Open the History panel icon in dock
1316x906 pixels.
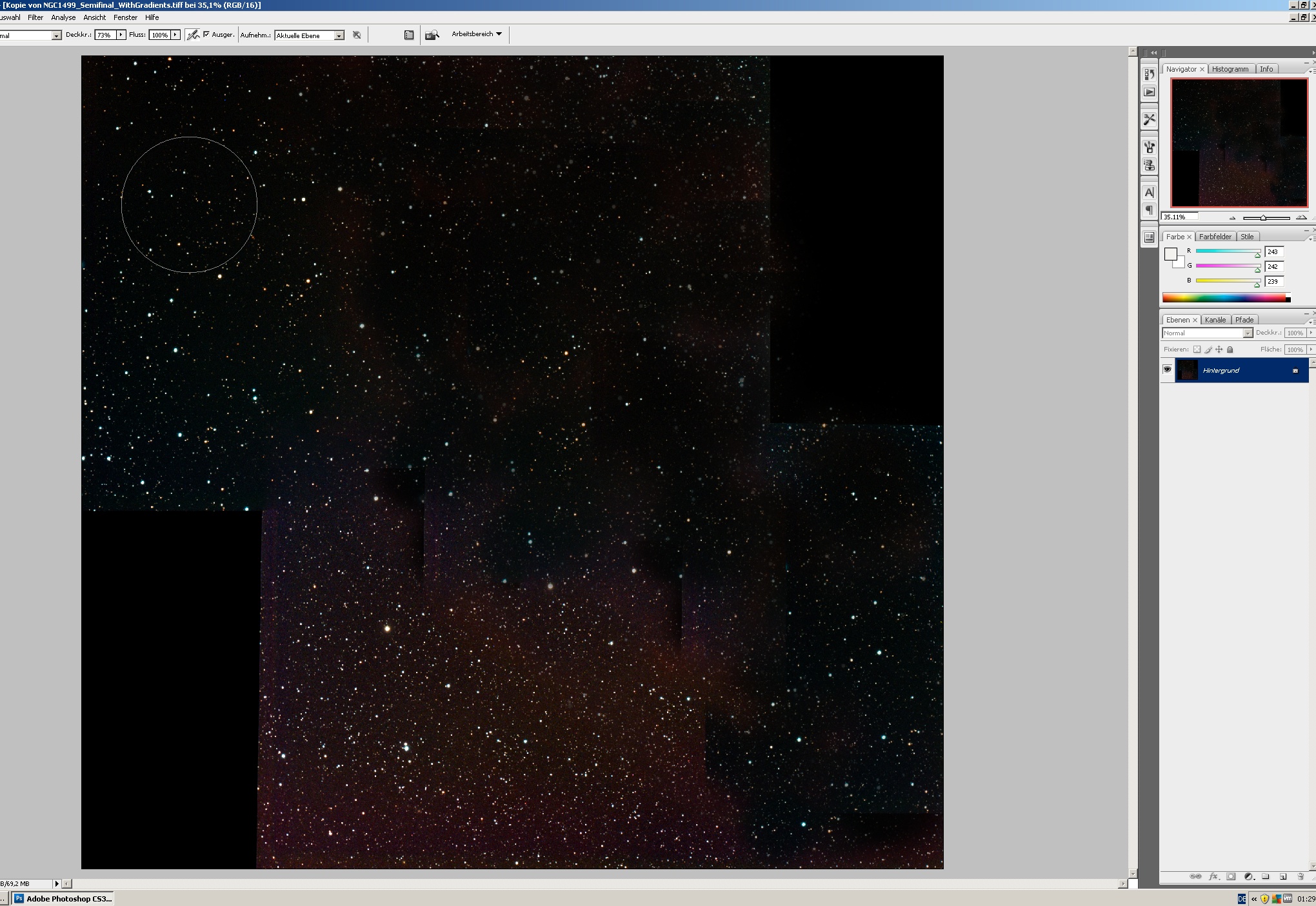click(1149, 75)
